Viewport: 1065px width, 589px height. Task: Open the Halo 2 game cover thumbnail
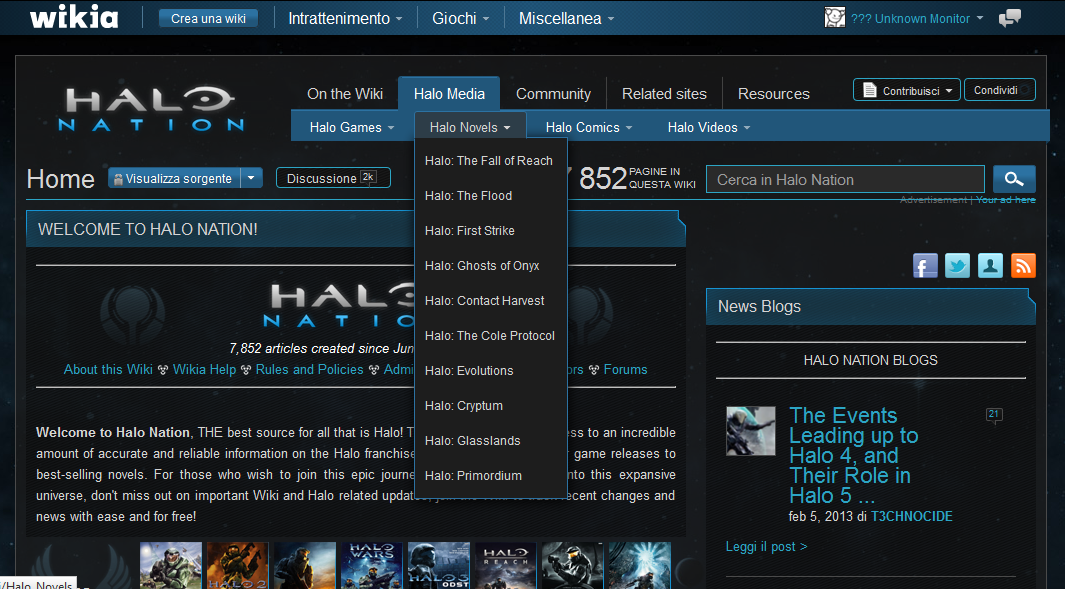(237, 565)
